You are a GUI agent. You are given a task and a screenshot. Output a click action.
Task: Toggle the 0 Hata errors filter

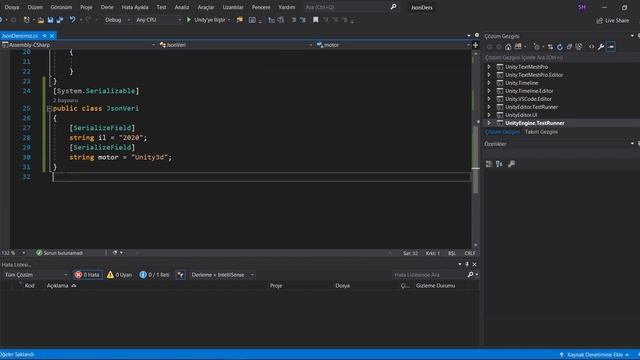point(87,275)
